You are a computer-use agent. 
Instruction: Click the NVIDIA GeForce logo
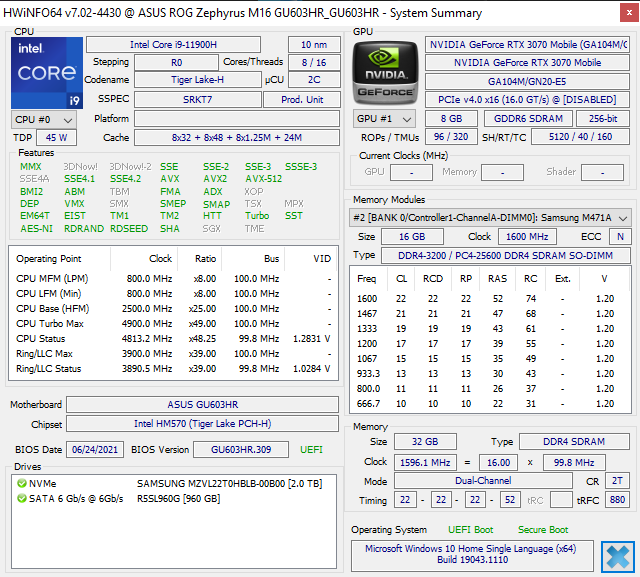(386, 72)
